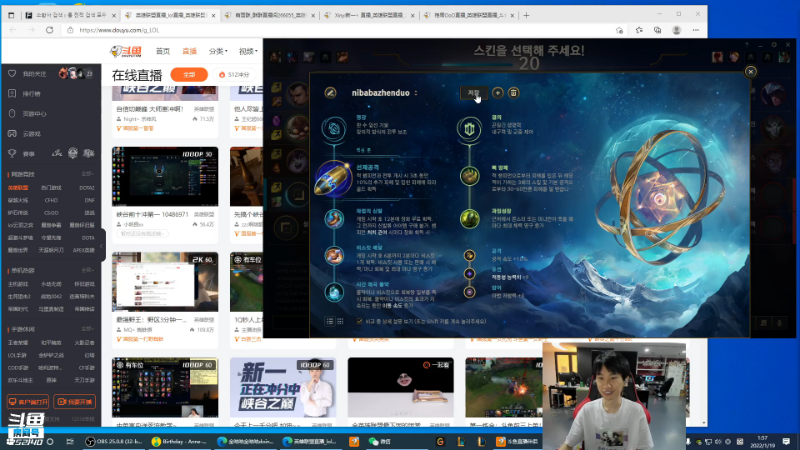Open 排行榜 in the Douyu sidebar

pyautogui.click(x=32, y=94)
